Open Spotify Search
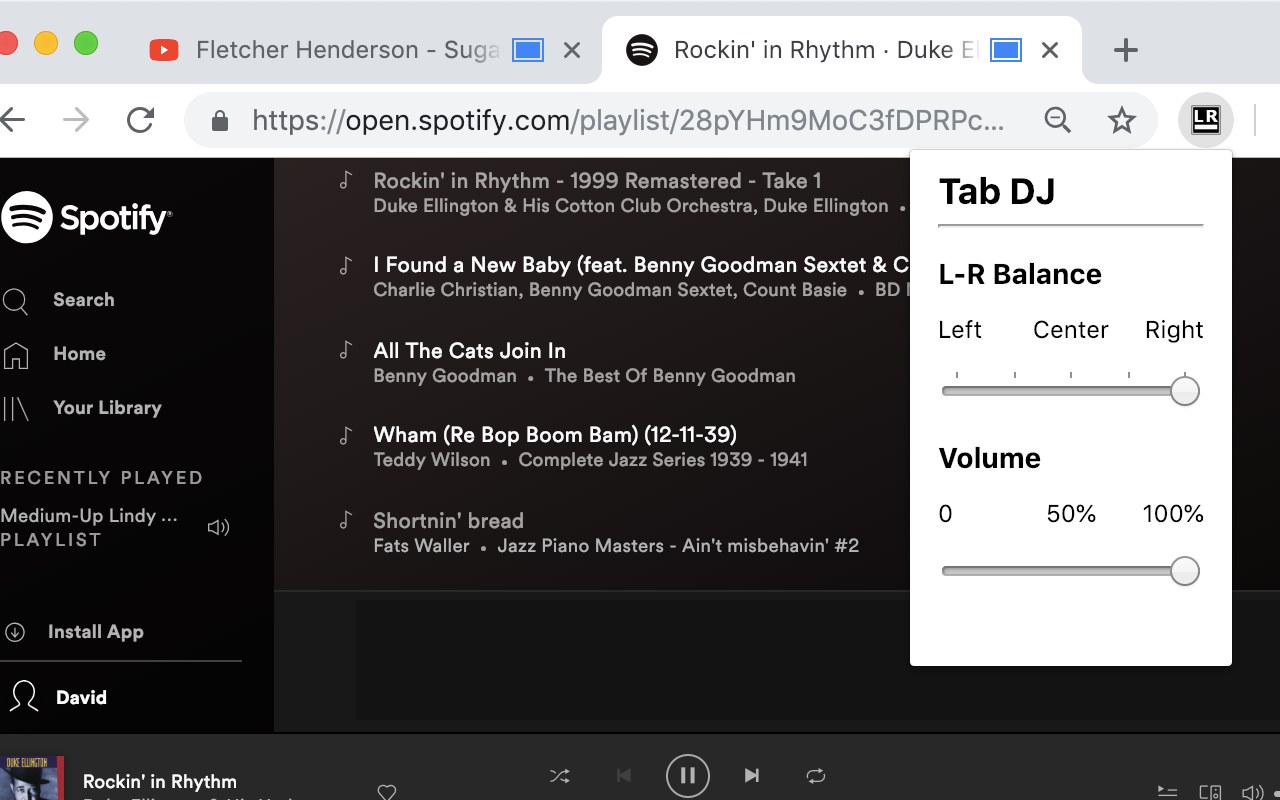This screenshot has width=1280, height=800. (x=84, y=300)
